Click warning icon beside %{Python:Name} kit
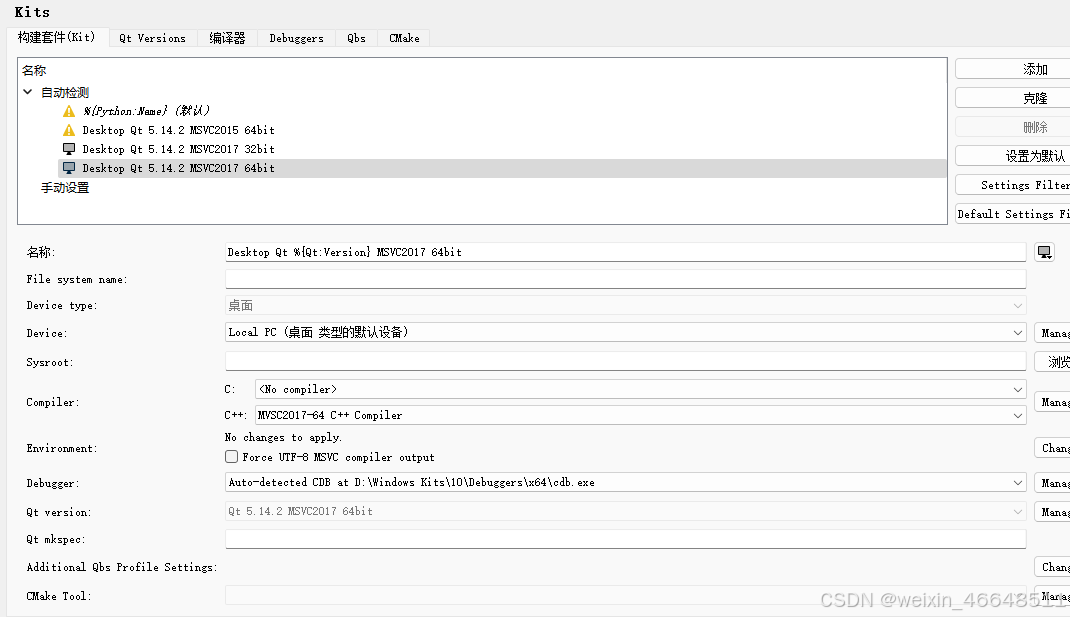The height and width of the screenshot is (617, 1070). click(68, 111)
